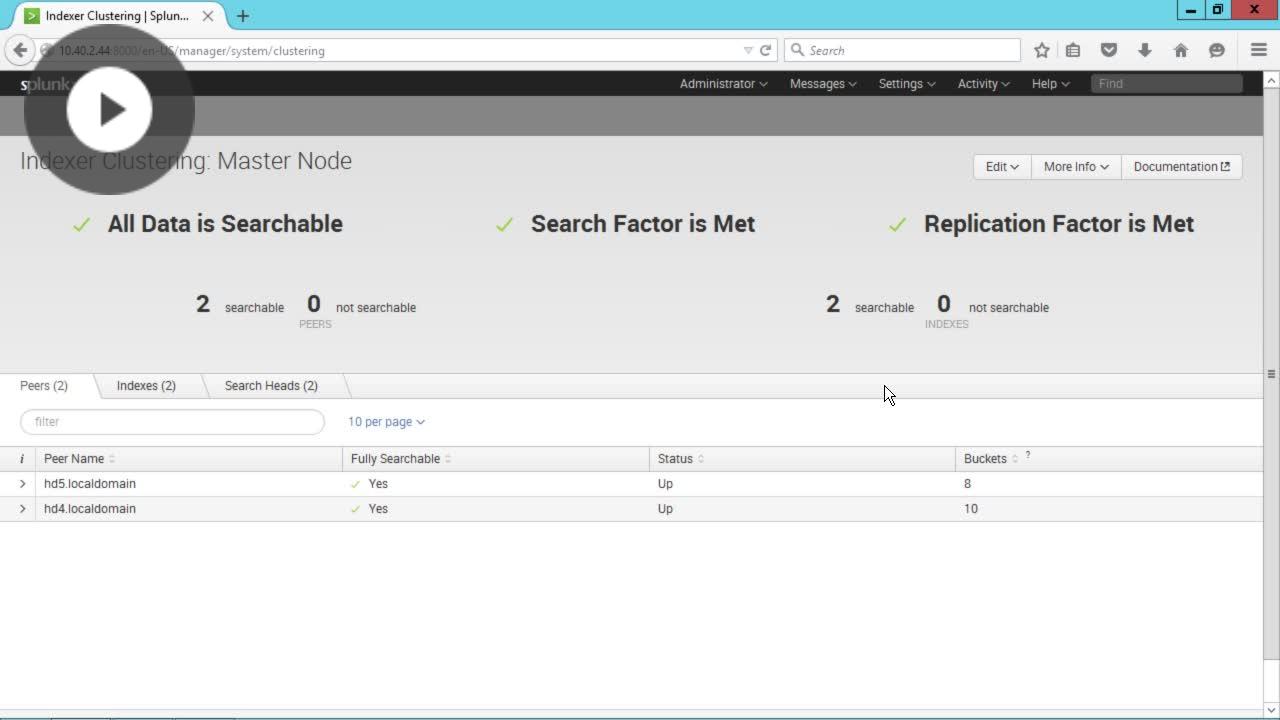Open the Messages menu
Viewport: 1280px width, 720px height.
tap(823, 84)
